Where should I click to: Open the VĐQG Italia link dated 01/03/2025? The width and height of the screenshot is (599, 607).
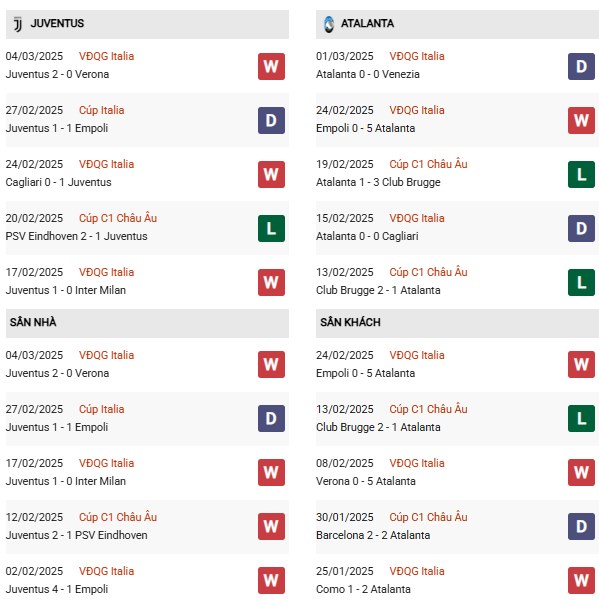pyautogui.click(x=417, y=56)
